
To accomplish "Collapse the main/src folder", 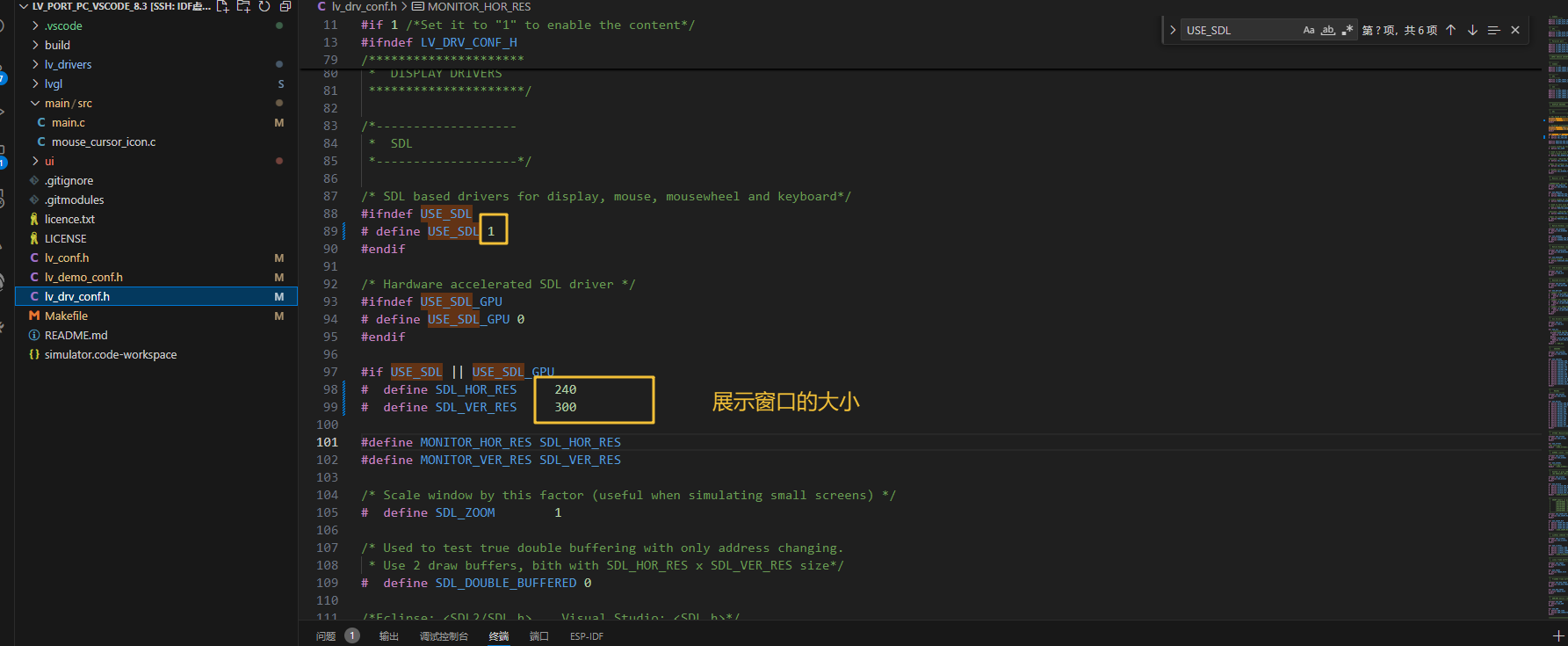I will 156,103.
